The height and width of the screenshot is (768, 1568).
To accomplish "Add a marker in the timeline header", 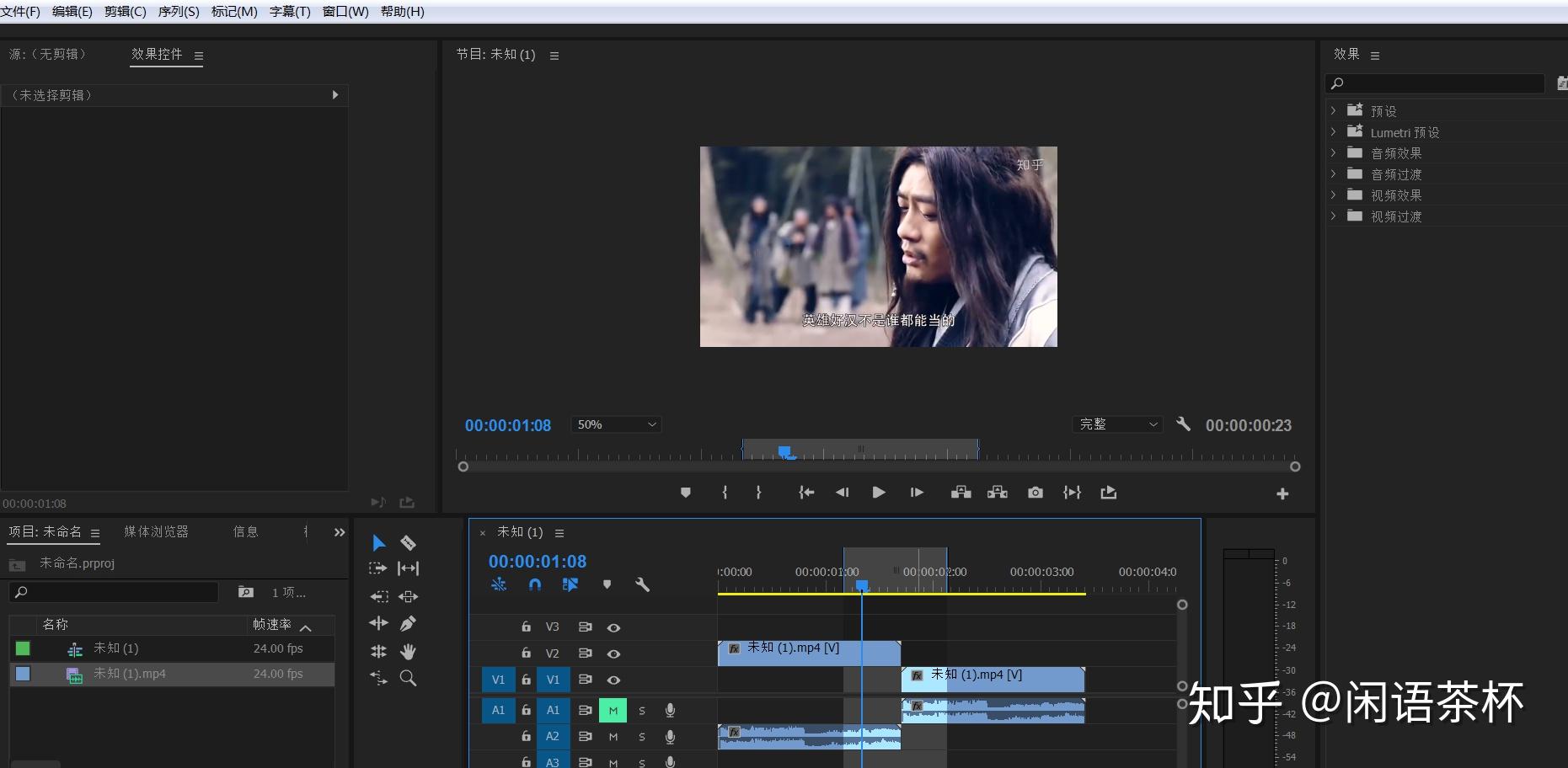I will (x=607, y=584).
